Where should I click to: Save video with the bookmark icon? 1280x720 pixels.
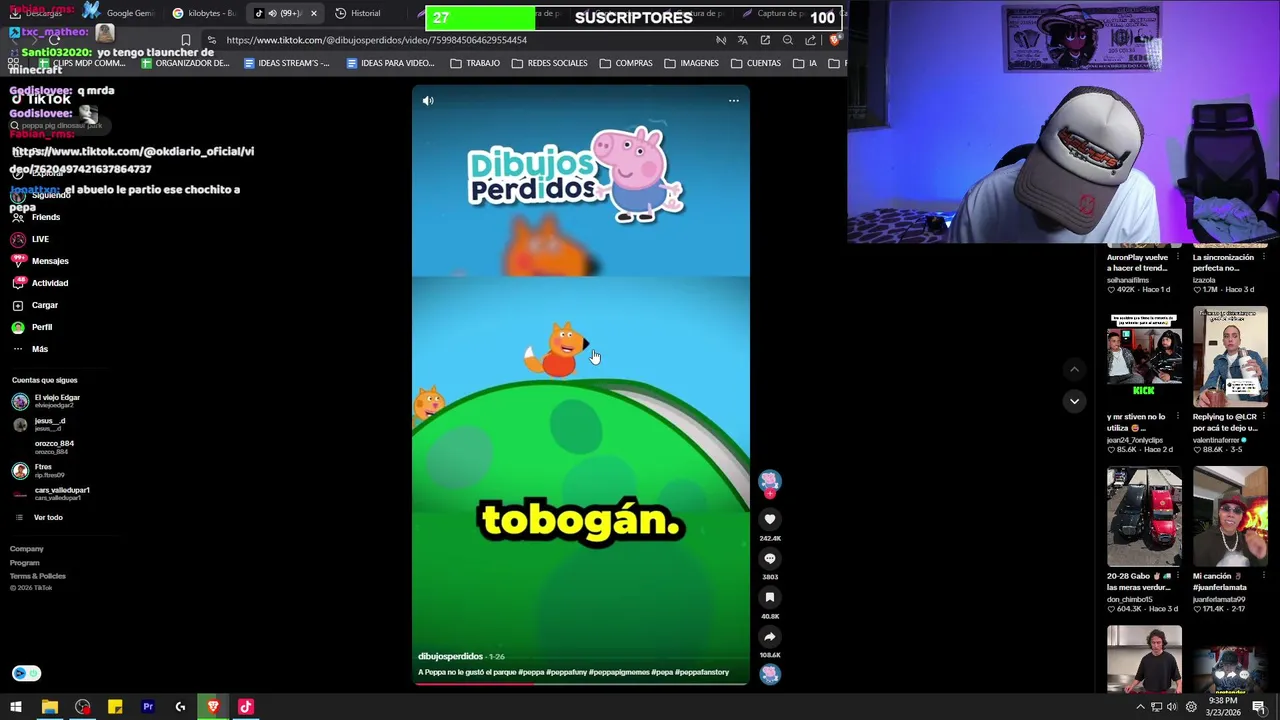770,597
